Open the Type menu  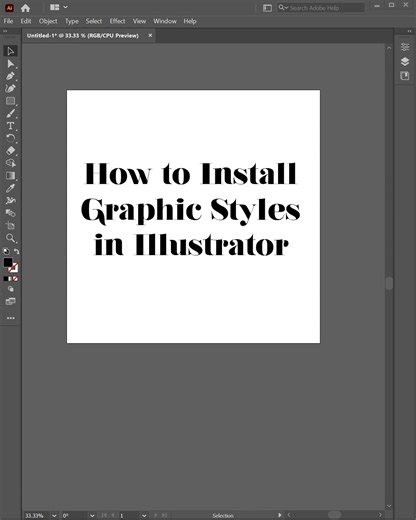[x=72, y=21]
